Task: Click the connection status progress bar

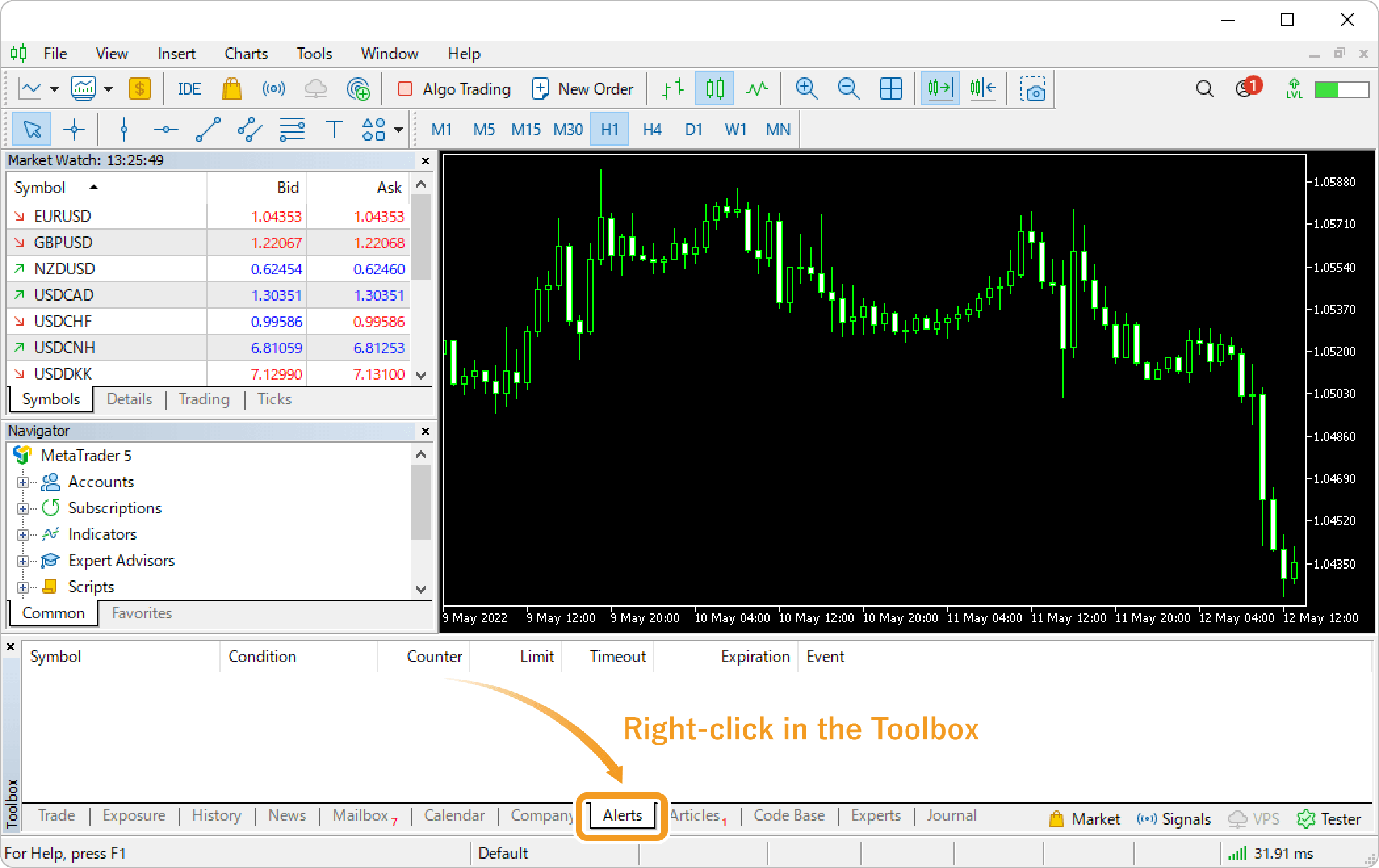Action: point(1341,89)
